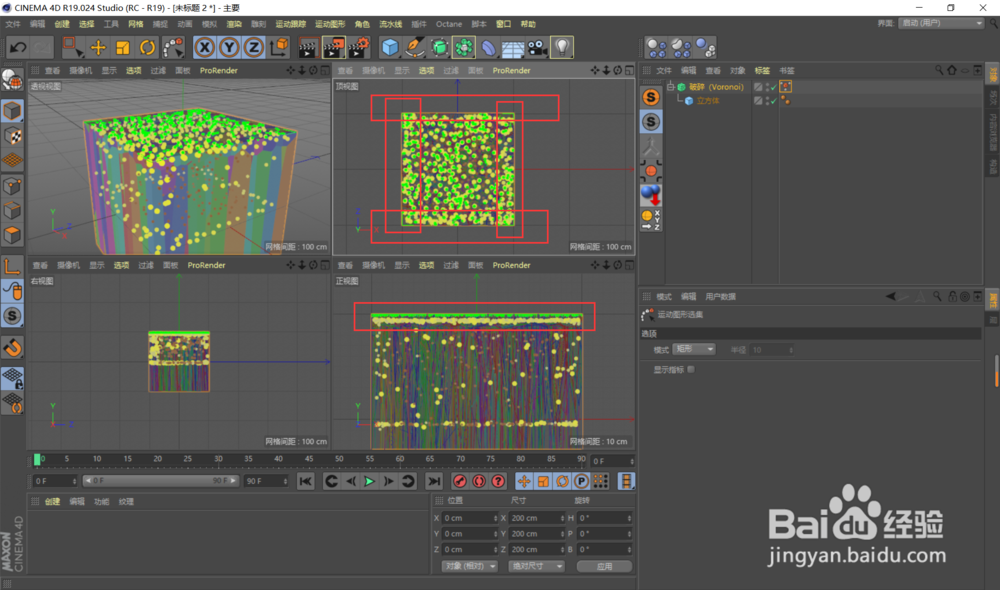Viewport: 1000px width, 590px height.
Task: Click the MoGraph selection tag on 立方体
Action: 786,101
